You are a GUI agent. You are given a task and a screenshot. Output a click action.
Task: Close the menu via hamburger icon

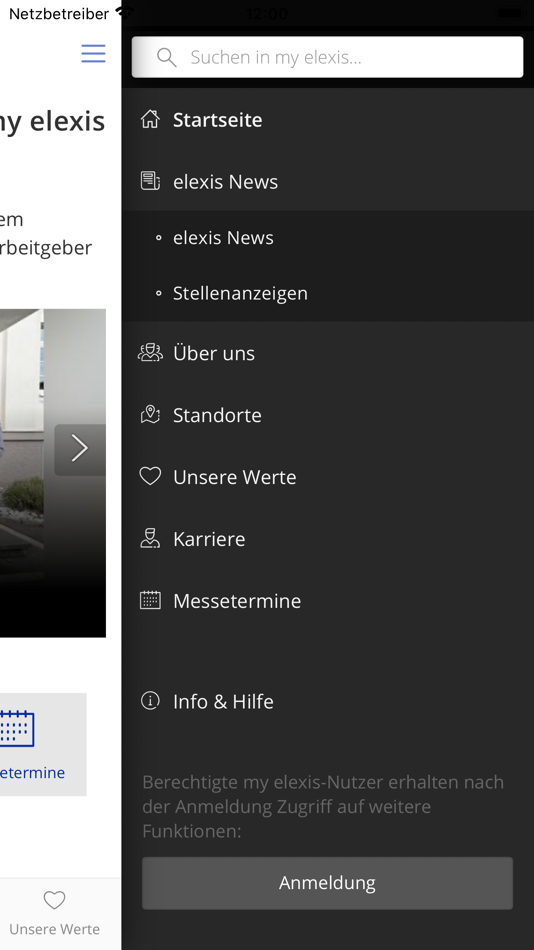point(93,53)
